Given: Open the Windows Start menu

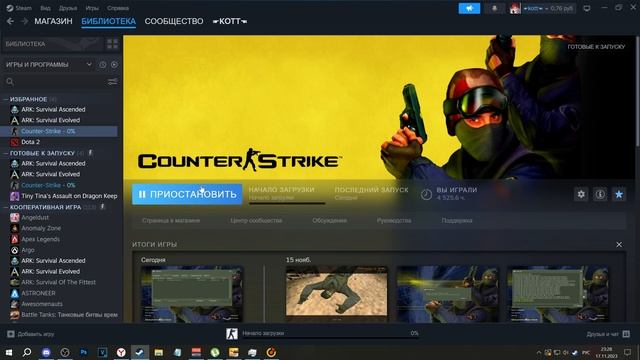Looking at the screenshot, I should 9,352.
